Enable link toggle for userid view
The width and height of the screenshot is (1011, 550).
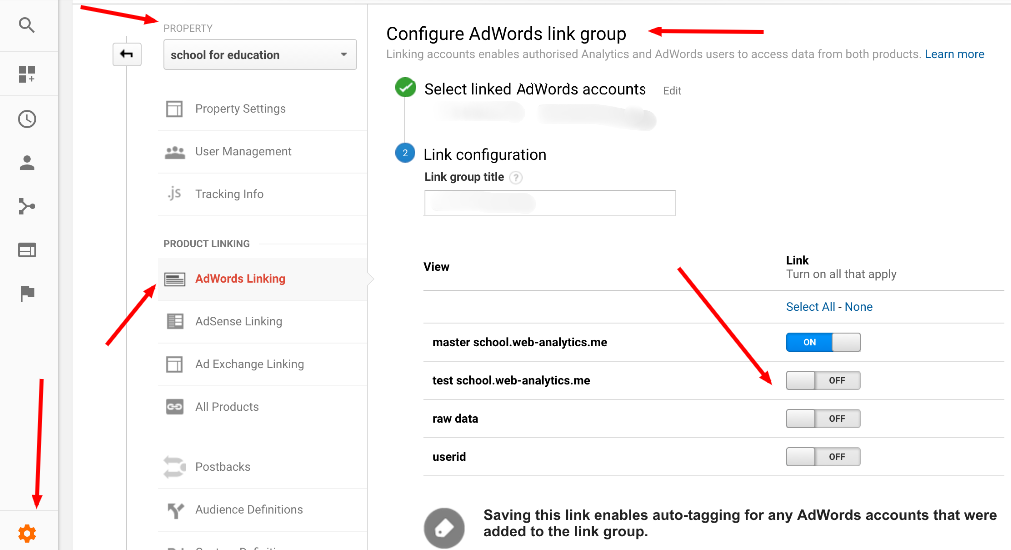(x=823, y=456)
